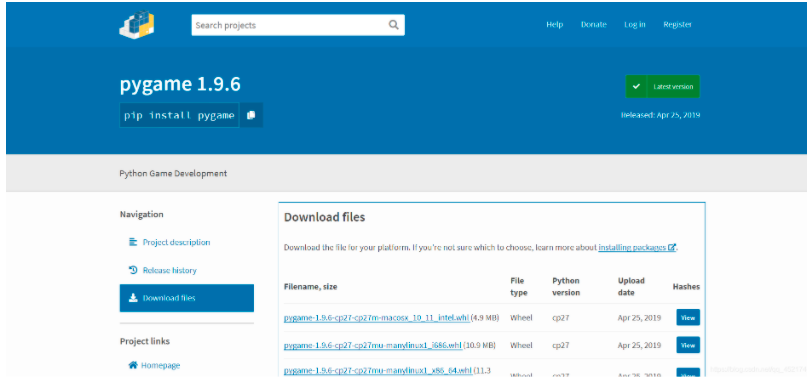Click the Filename, size column header
This screenshot has width=807, height=389.
point(310,286)
